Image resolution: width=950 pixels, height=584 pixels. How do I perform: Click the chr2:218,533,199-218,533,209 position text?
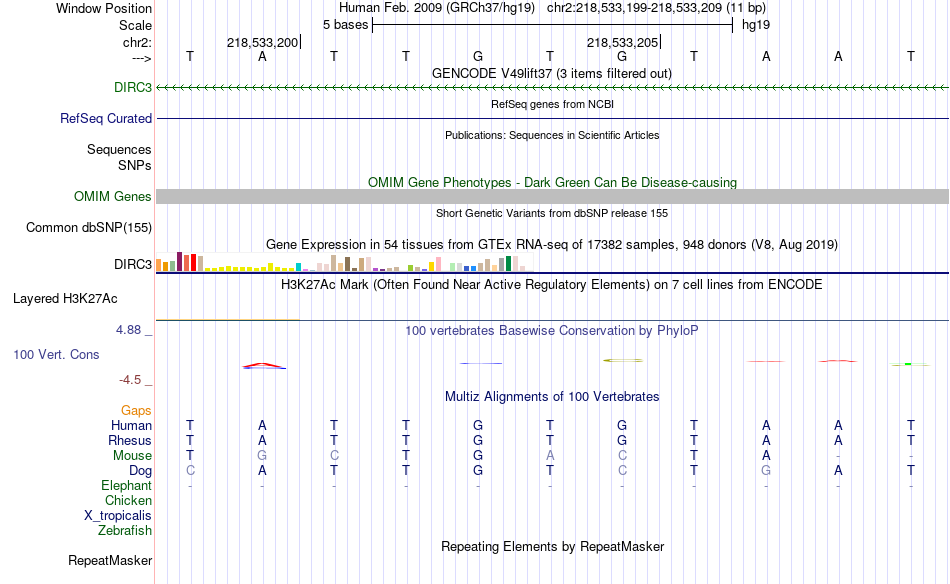coord(656,8)
